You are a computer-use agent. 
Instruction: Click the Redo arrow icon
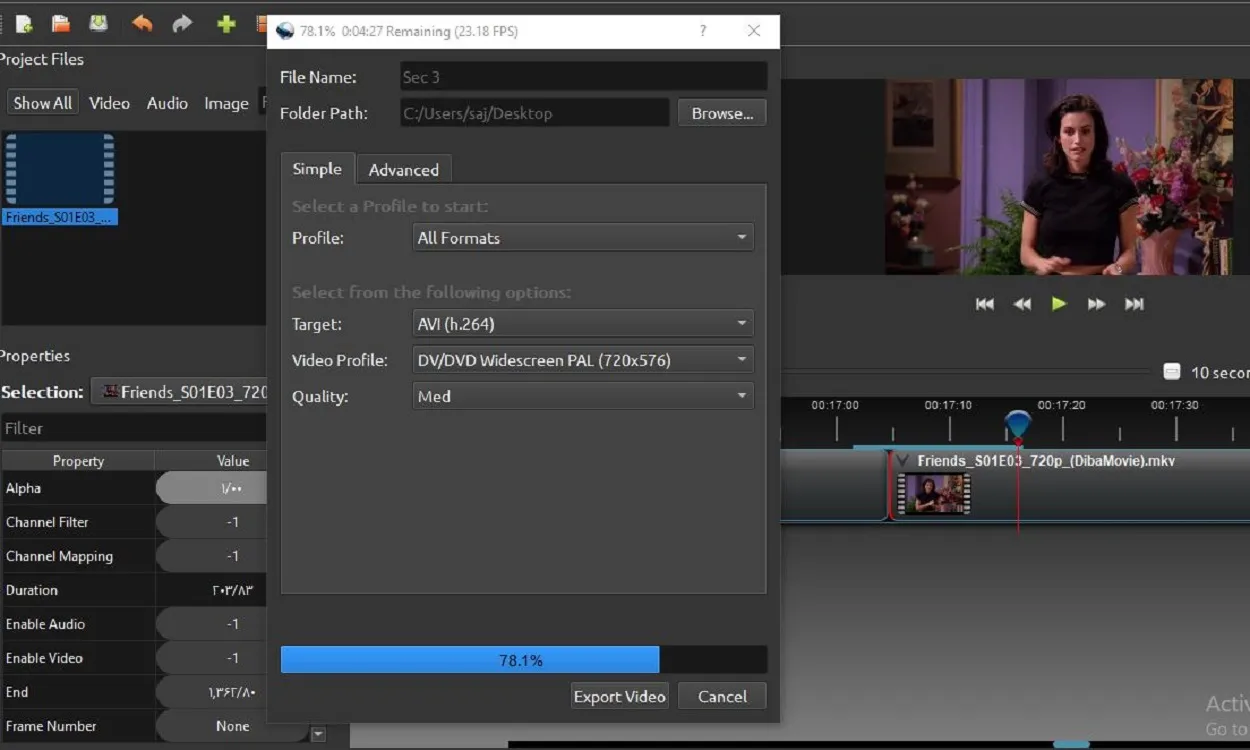[x=182, y=23]
